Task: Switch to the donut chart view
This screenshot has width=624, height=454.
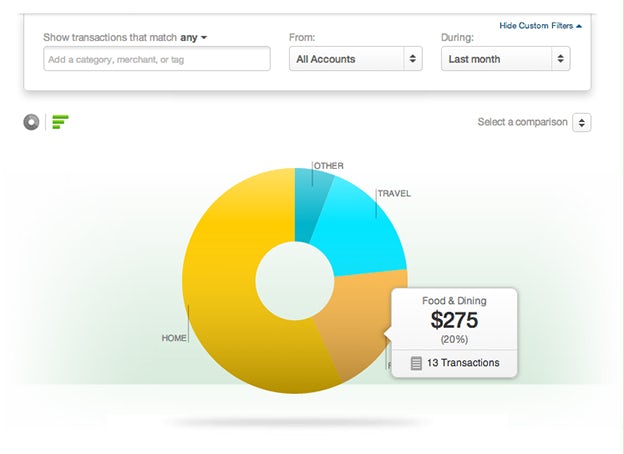Action: (32, 122)
